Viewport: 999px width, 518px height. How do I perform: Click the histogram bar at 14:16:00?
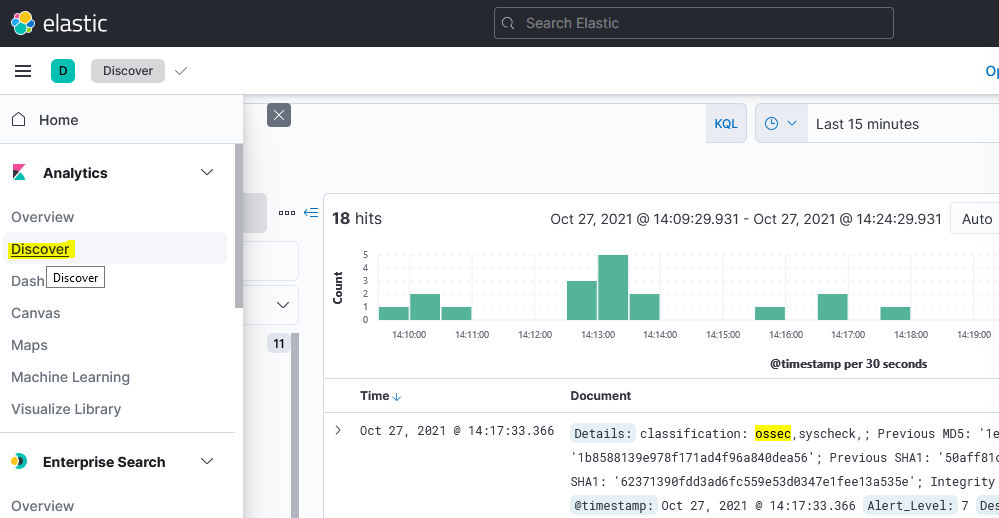click(x=770, y=313)
